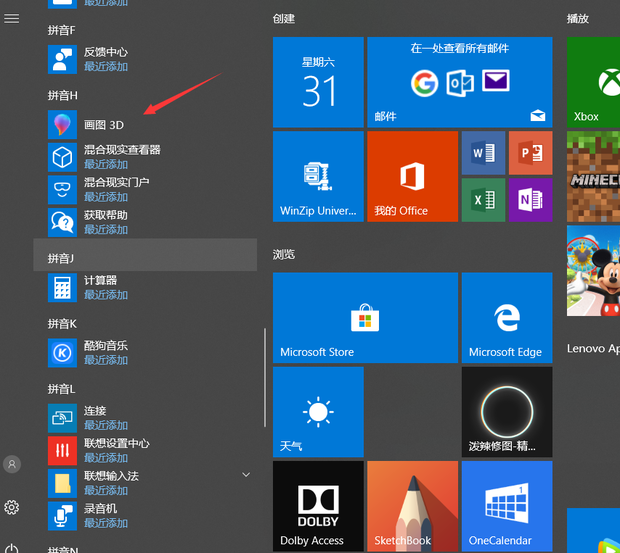Open Get Help (获取帮助) app
This screenshot has height=553, width=620.
(152, 222)
